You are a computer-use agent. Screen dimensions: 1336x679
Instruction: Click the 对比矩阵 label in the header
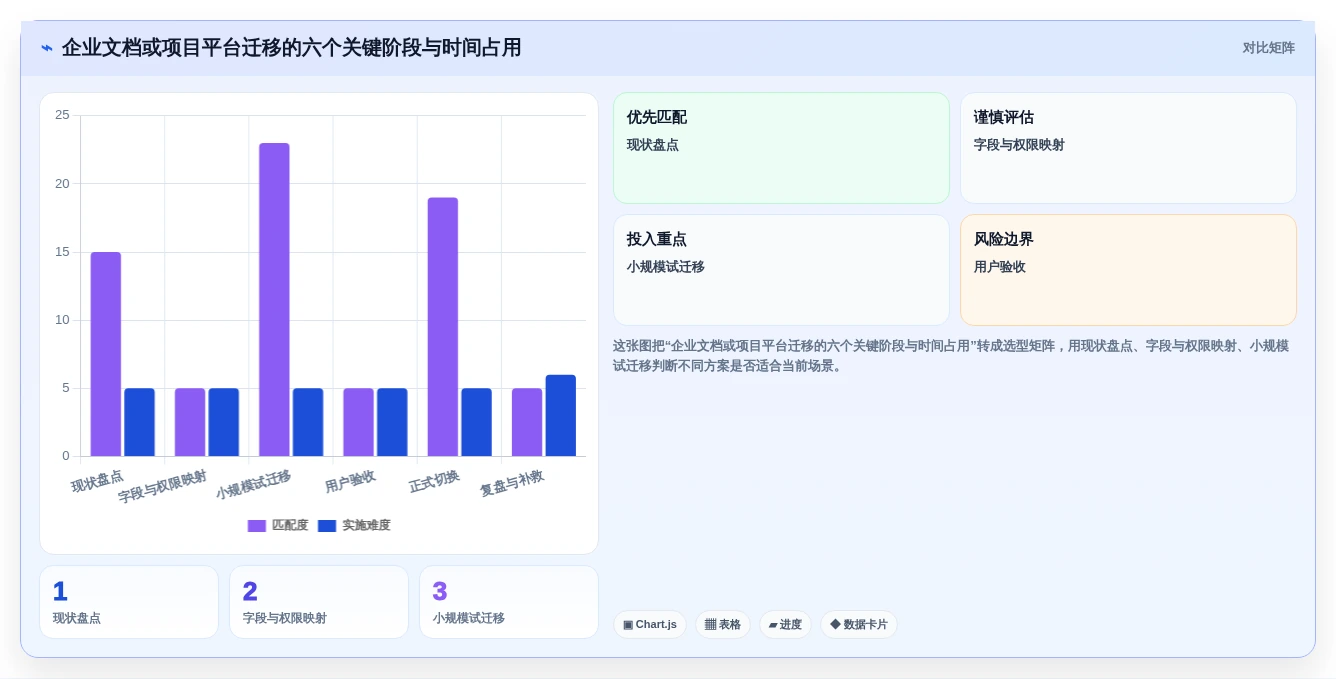pos(1268,48)
